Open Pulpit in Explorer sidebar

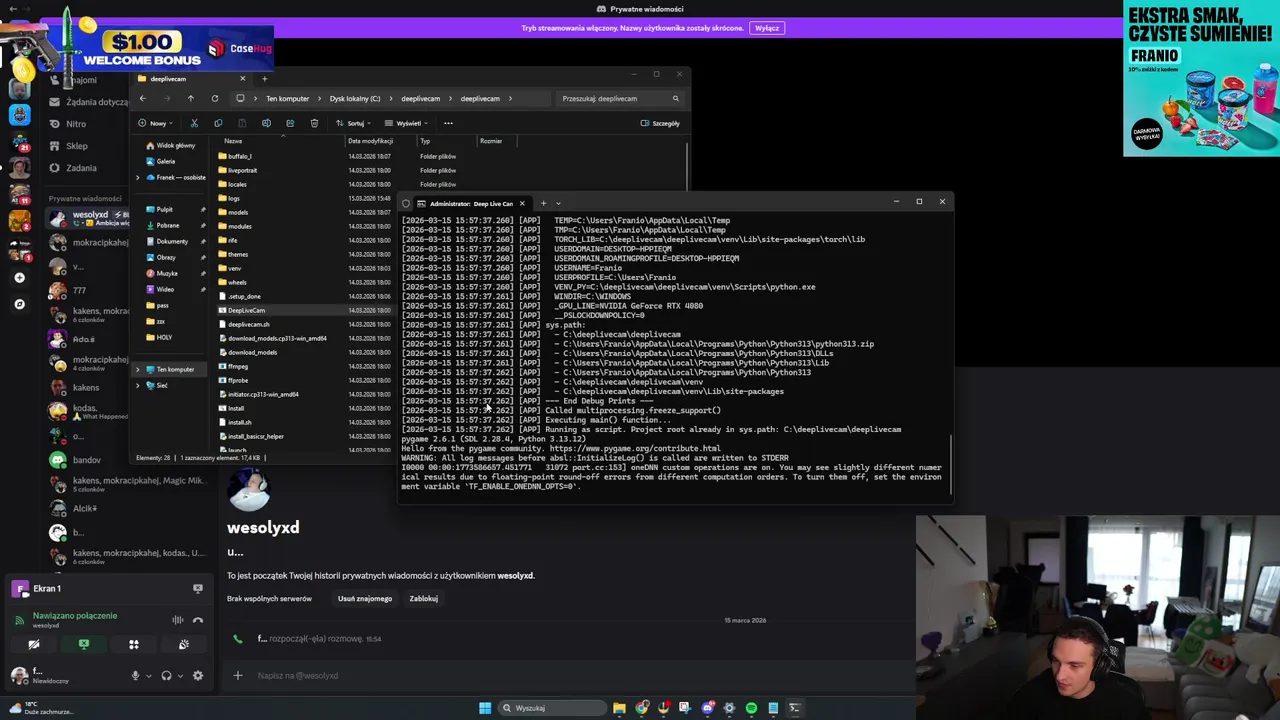[x=164, y=209]
